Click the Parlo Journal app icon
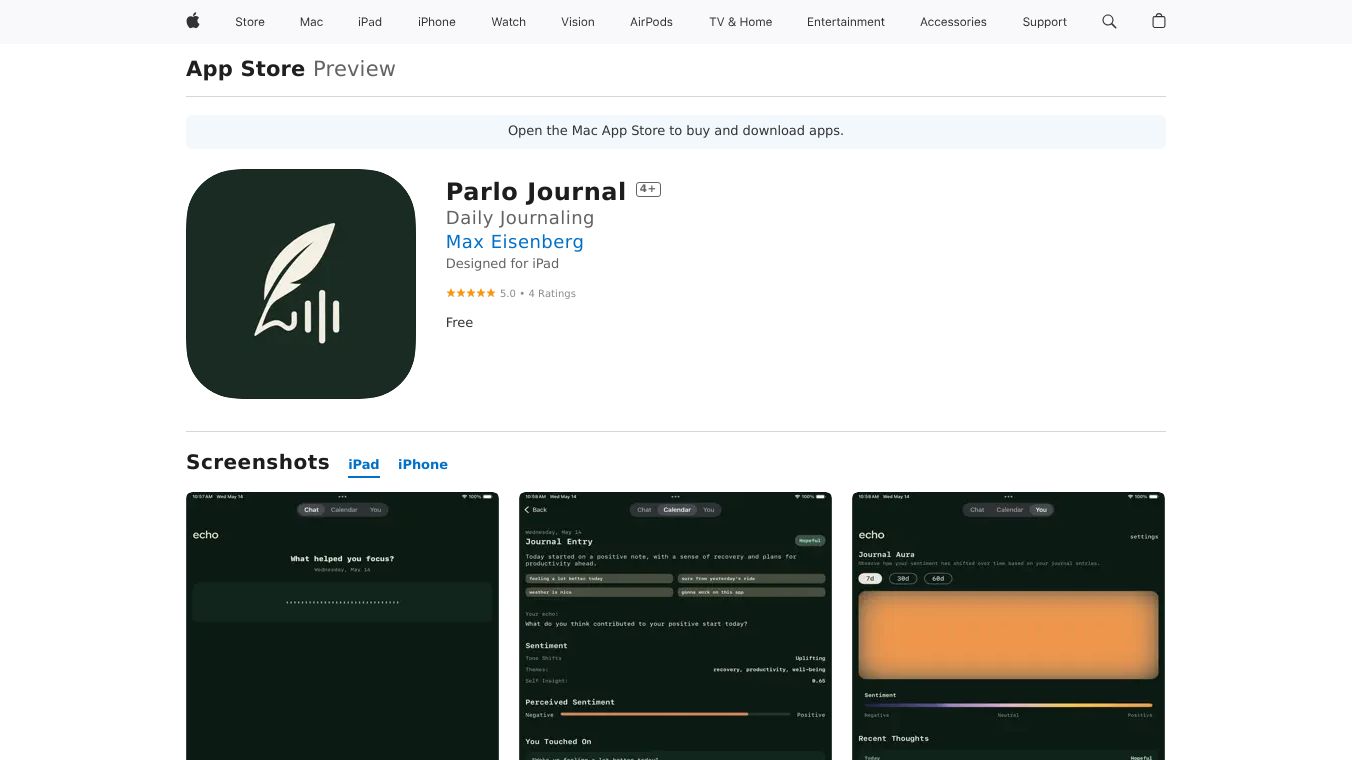 [301, 284]
